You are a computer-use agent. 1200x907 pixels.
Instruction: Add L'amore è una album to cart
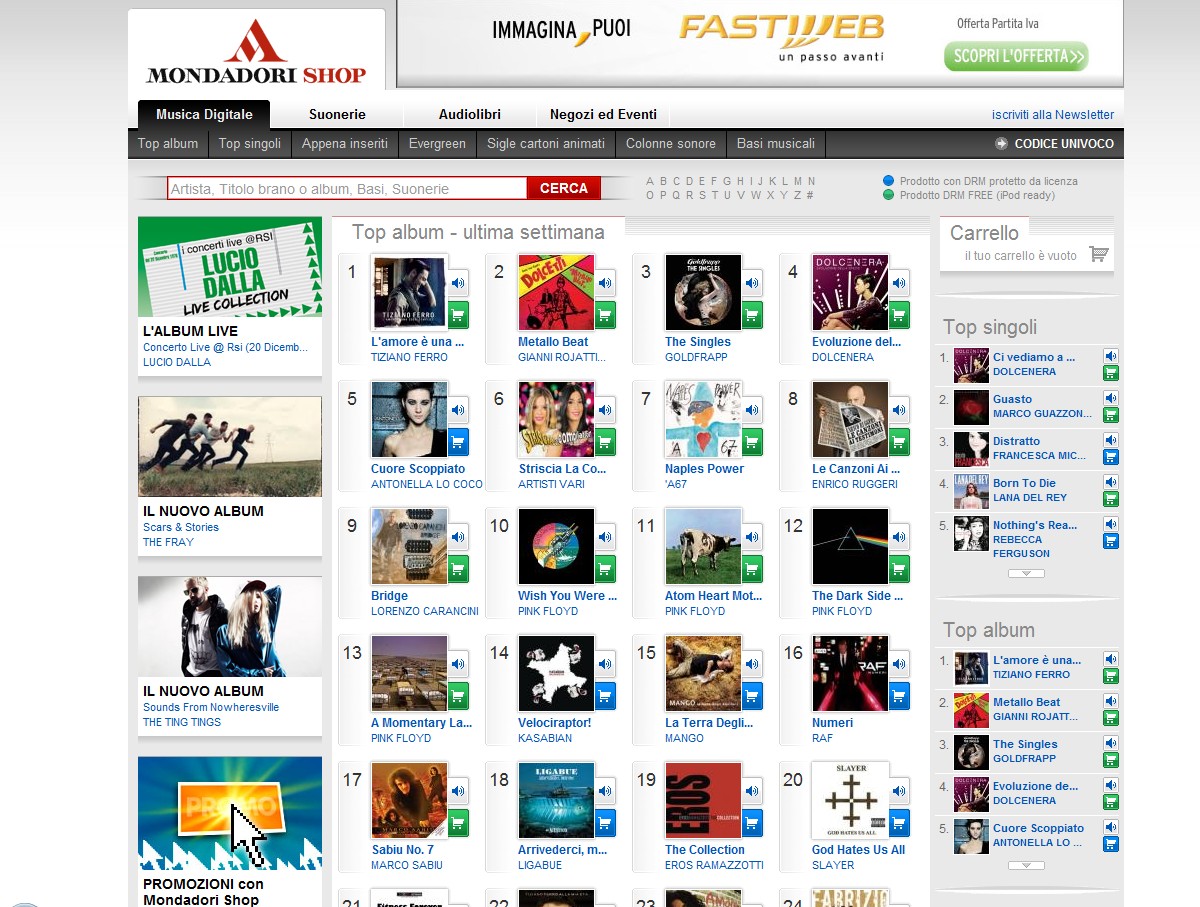point(458,315)
